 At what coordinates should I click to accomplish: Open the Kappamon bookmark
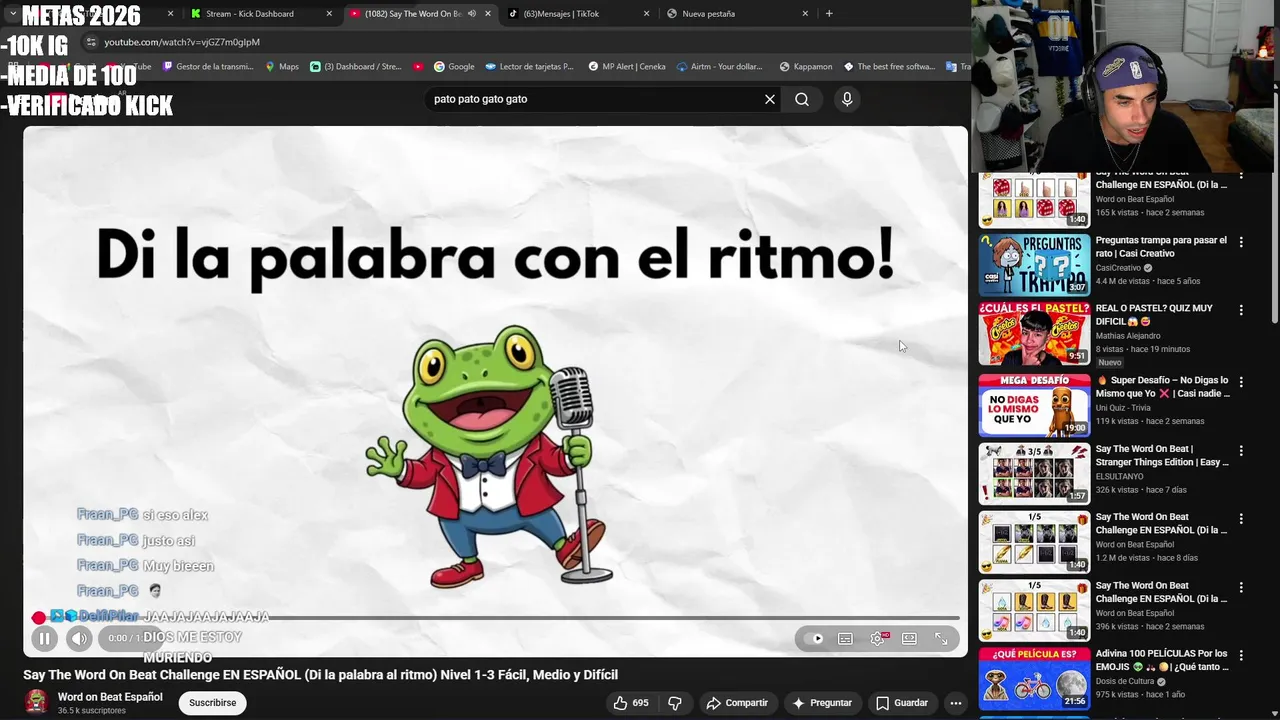pyautogui.click(x=806, y=67)
